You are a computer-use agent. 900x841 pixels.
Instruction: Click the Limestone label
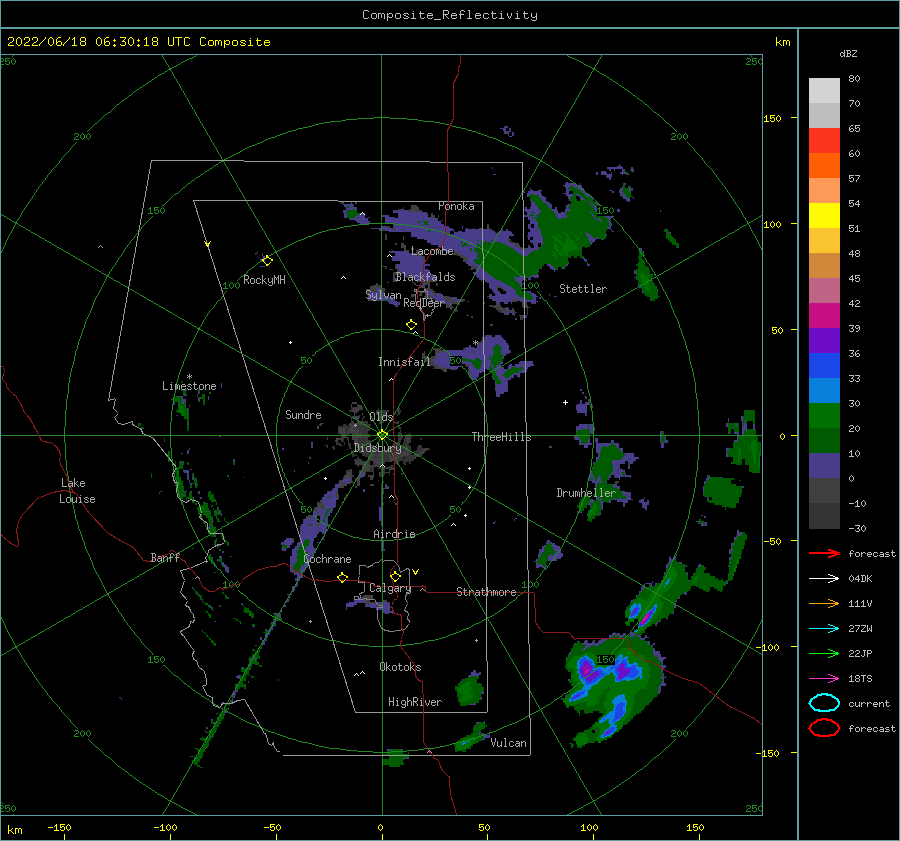tap(189, 386)
